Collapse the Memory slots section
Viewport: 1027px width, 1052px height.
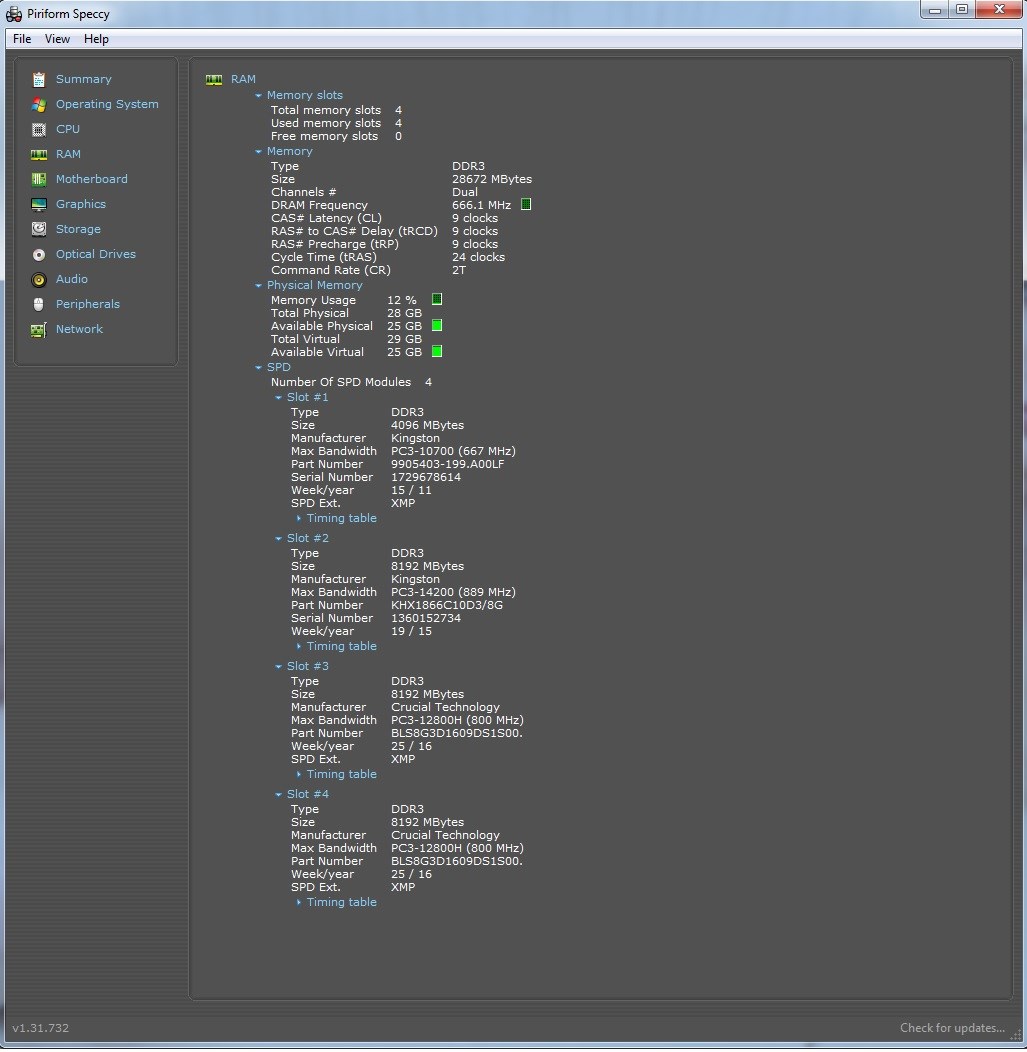tap(258, 96)
